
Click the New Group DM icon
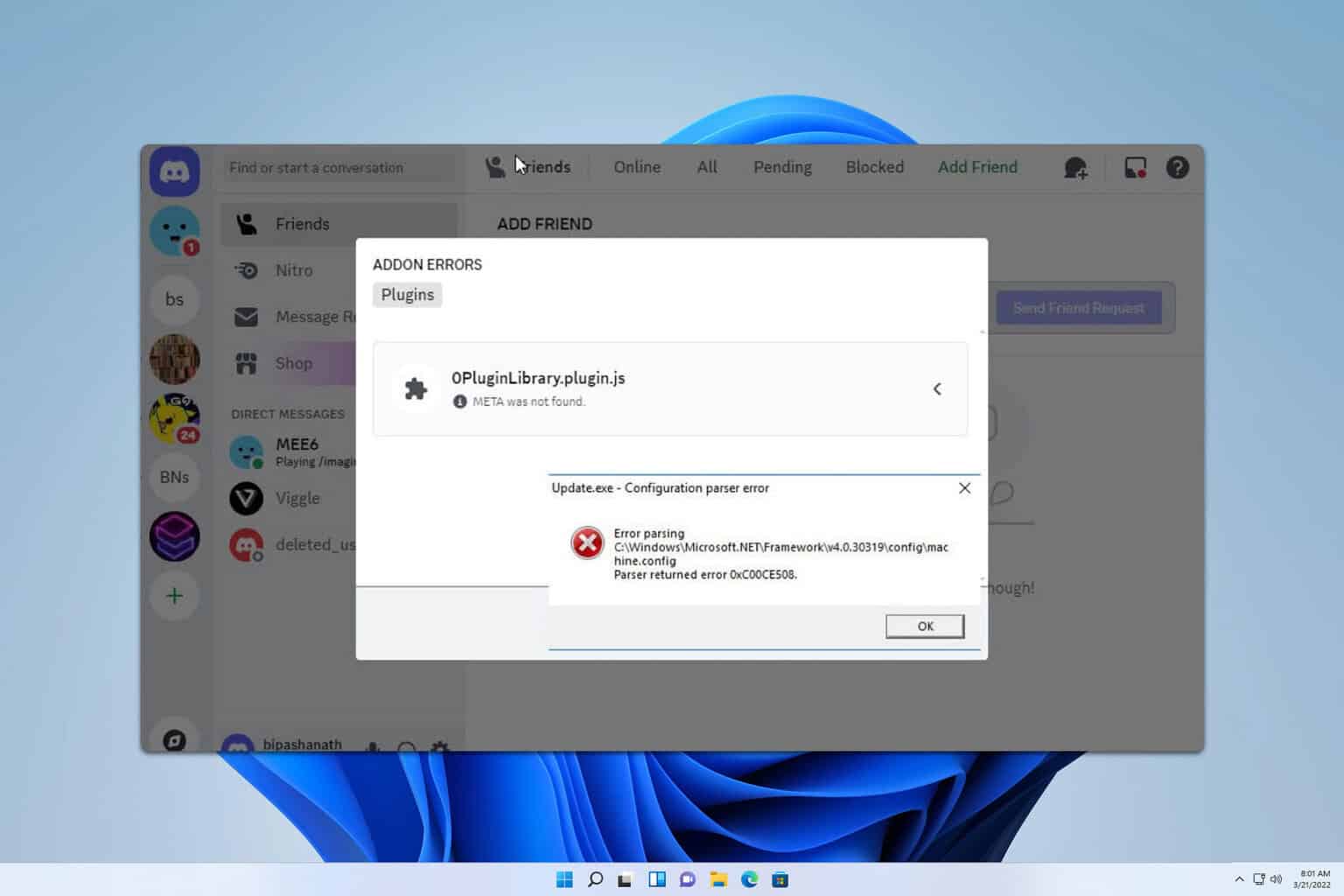click(x=1075, y=167)
